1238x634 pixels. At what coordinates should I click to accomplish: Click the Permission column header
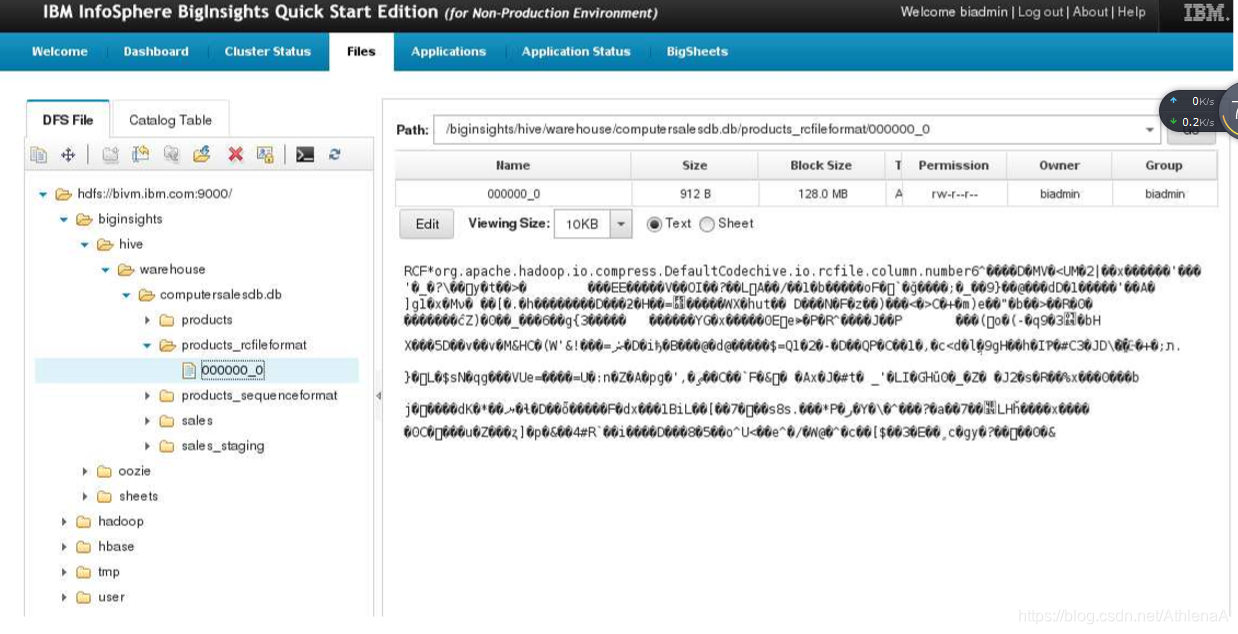click(954, 166)
